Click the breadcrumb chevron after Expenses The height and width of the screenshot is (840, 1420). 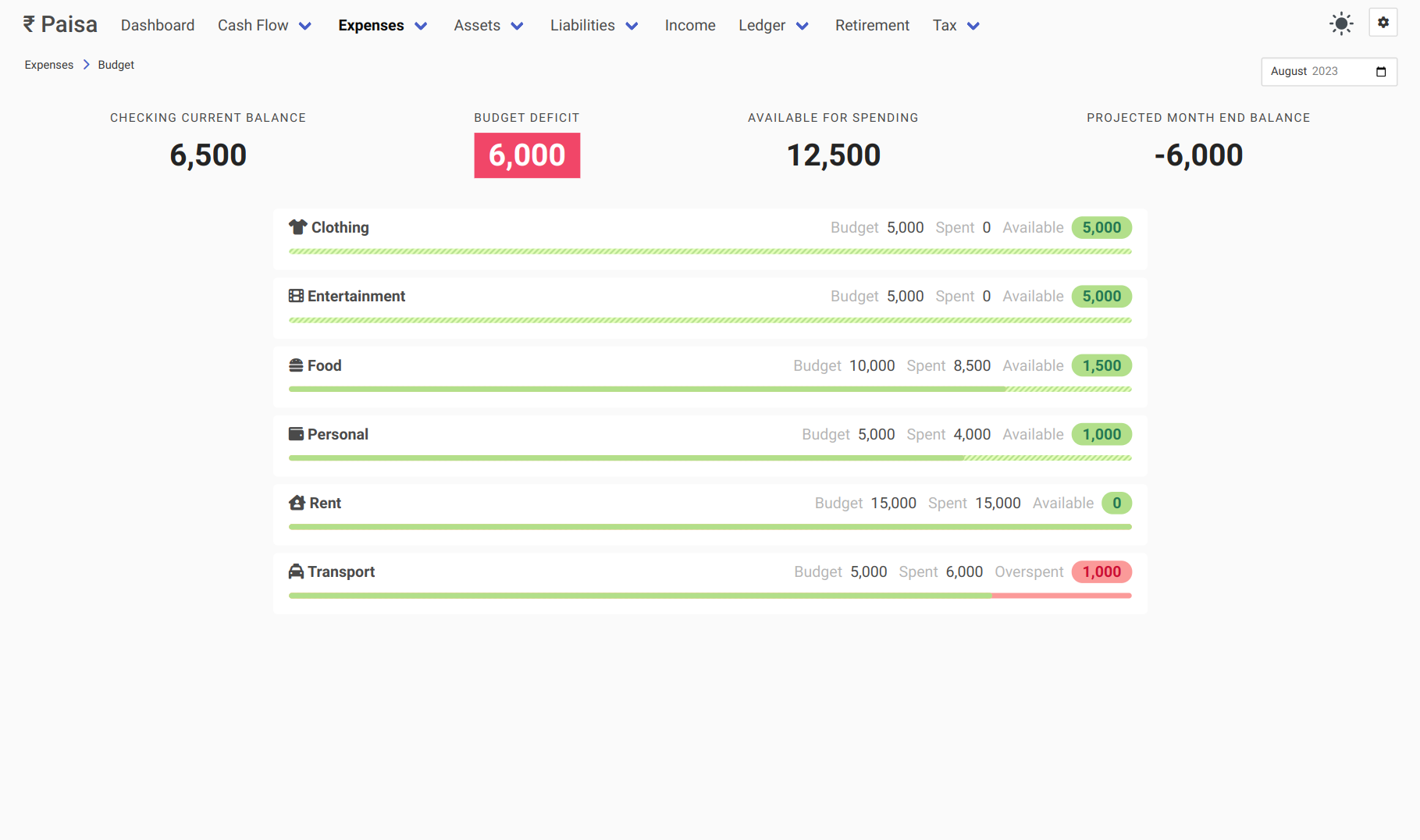tap(86, 65)
